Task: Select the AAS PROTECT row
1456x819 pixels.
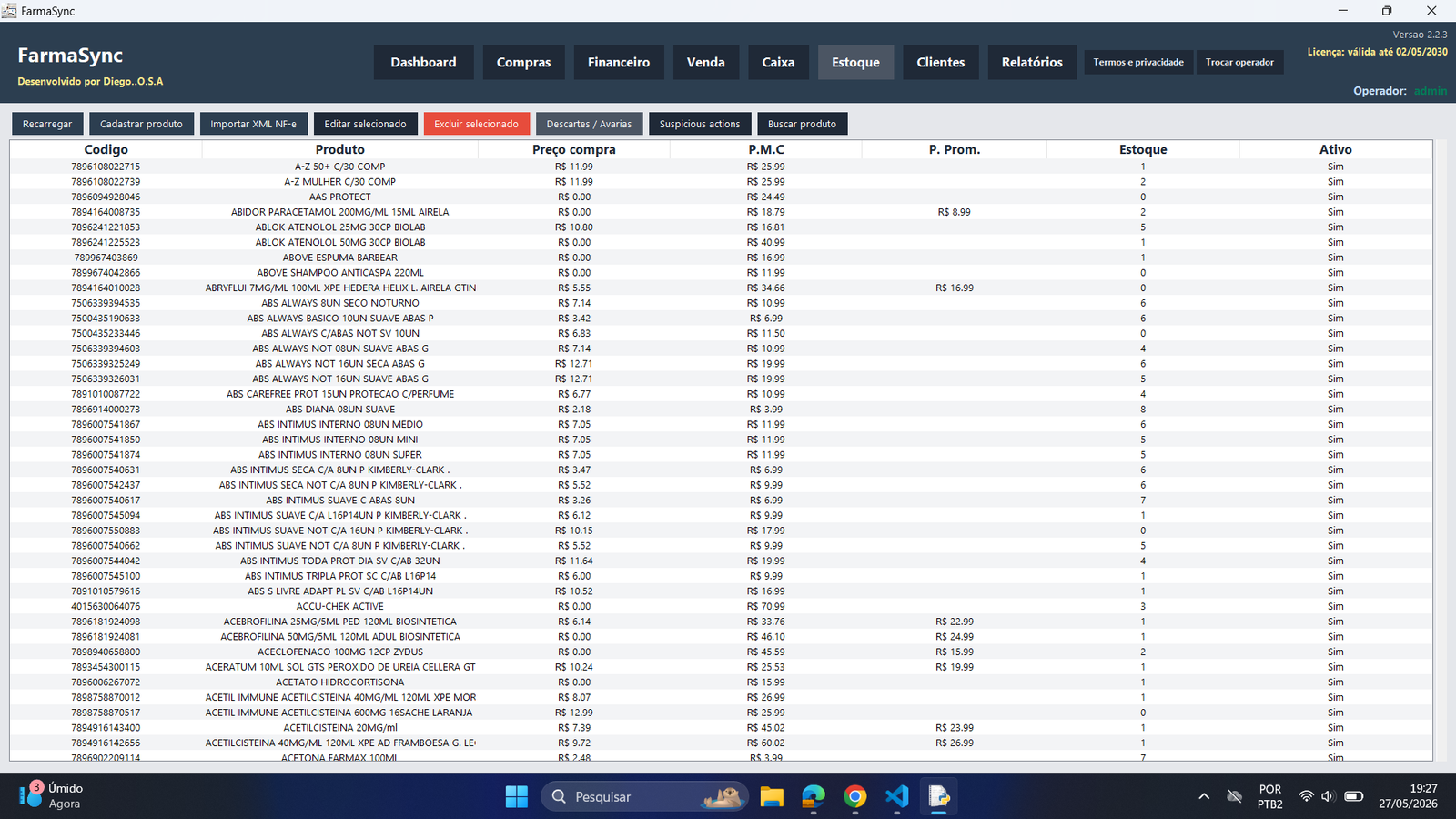Action: [721, 197]
